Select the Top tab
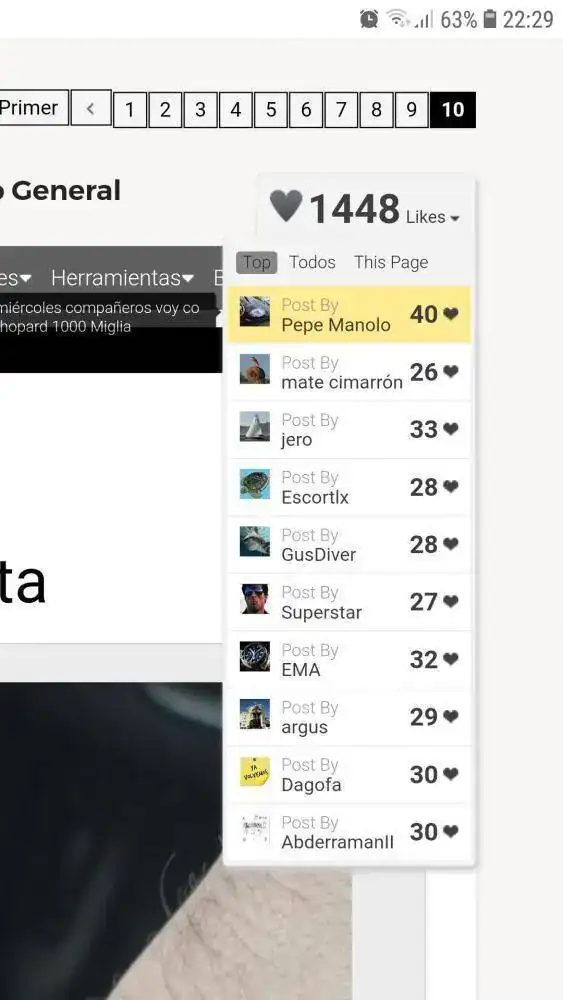Viewport: 563px width, 1000px height. 256,262
